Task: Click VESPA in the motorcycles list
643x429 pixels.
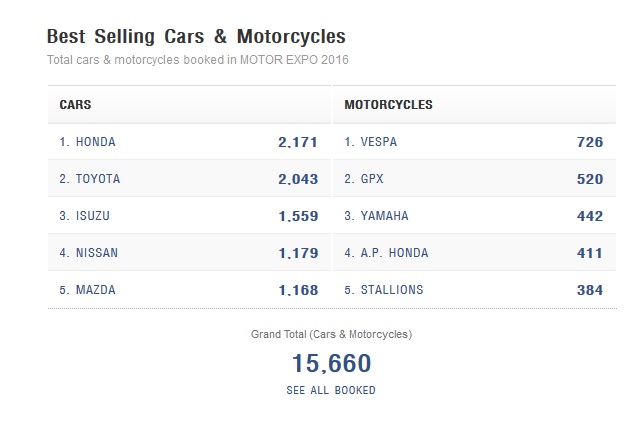Action: tap(378, 142)
